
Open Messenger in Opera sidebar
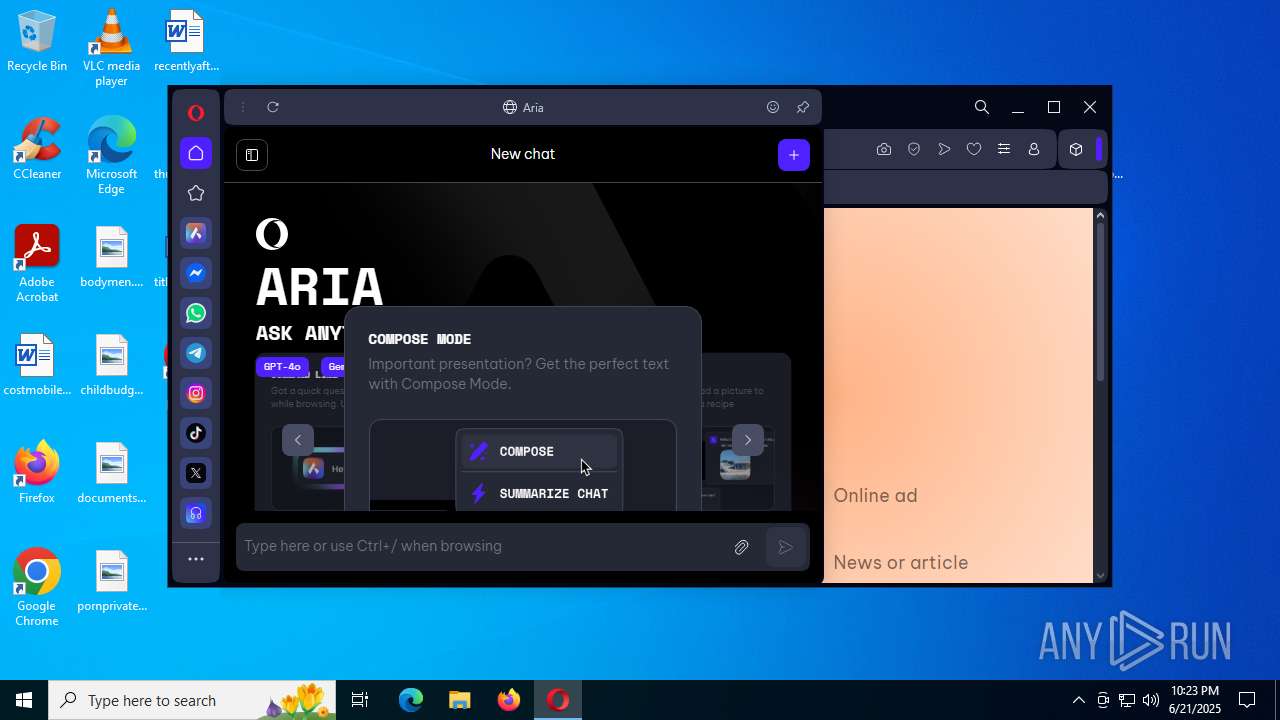pos(196,273)
